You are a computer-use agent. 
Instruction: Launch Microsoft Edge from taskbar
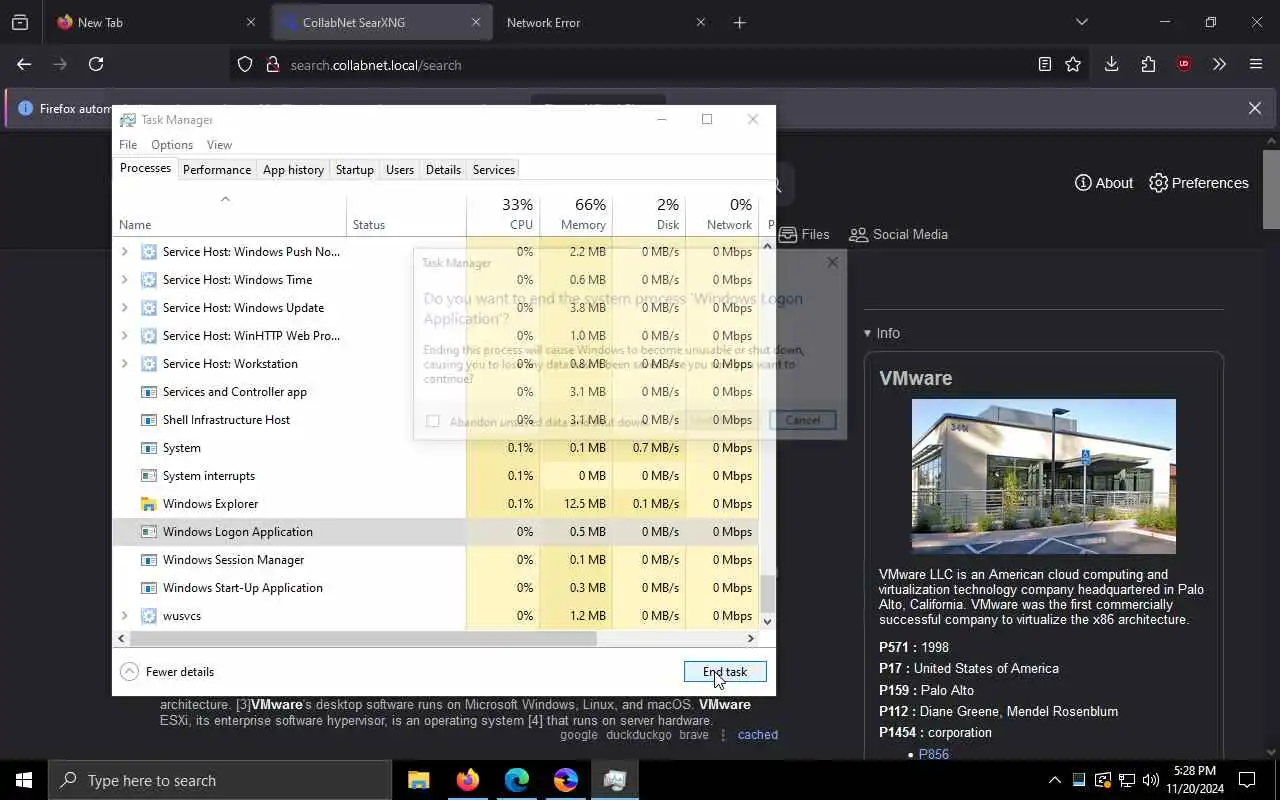[517, 780]
